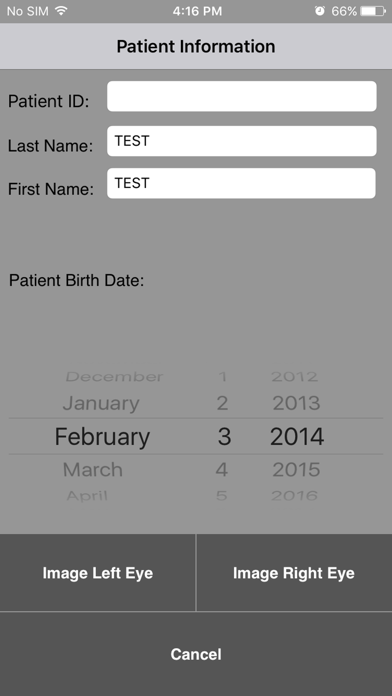Select day 2 in date picker
This screenshot has height=696, width=392.
[x=222, y=403]
